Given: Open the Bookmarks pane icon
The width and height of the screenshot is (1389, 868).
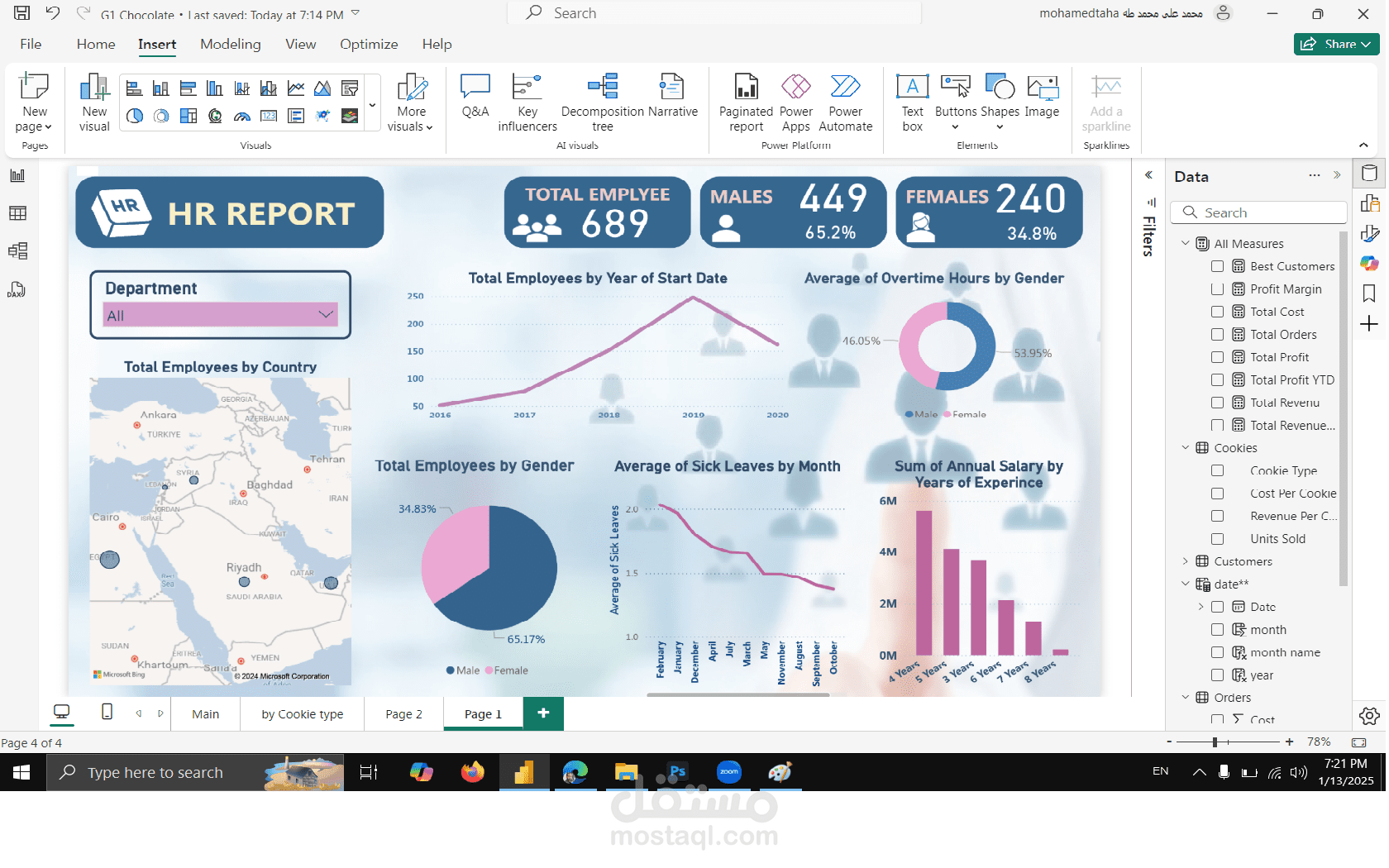Looking at the screenshot, I should click(1369, 293).
